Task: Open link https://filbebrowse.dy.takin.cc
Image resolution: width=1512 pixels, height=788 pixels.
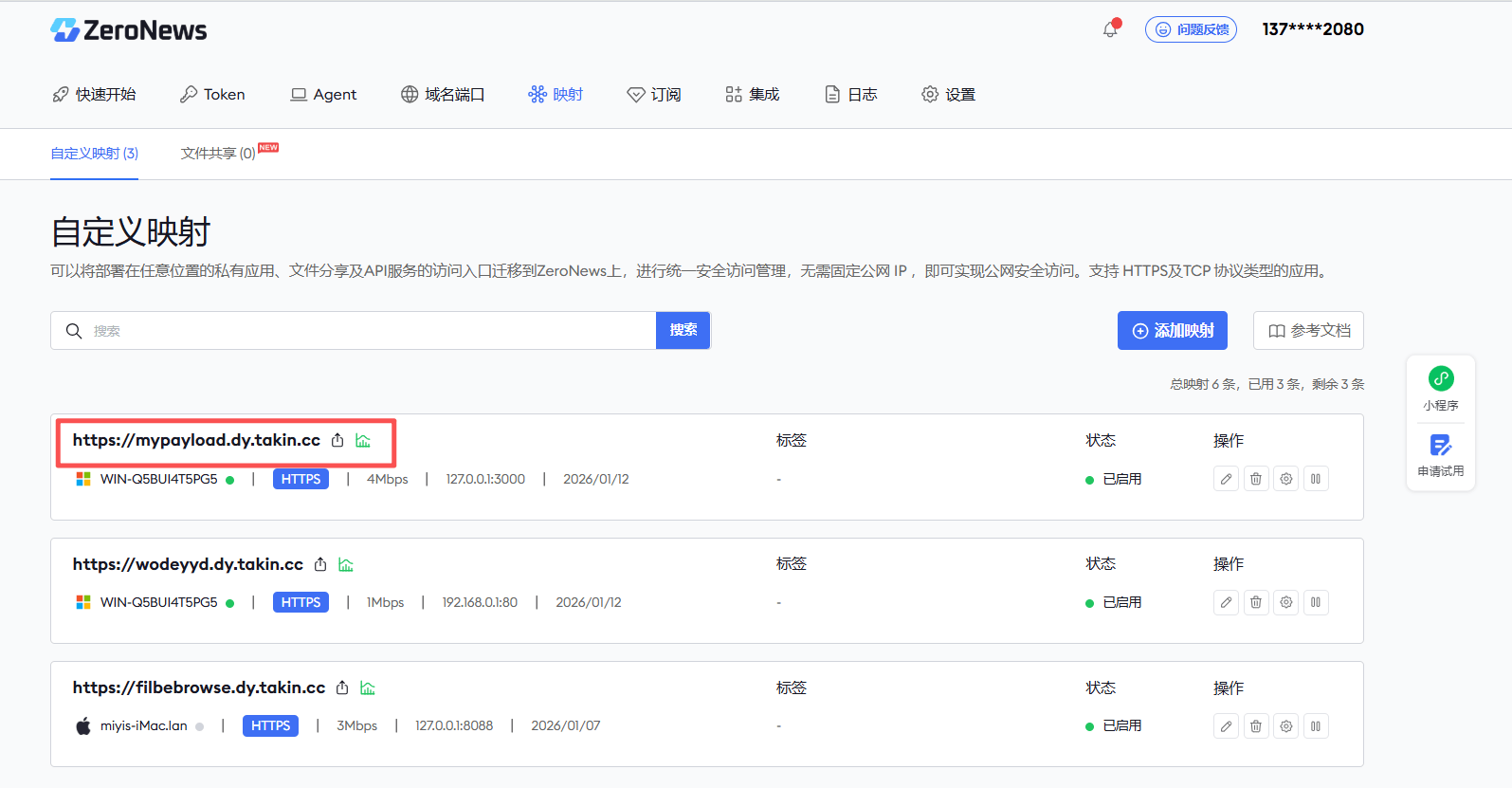Action: (x=199, y=687)
